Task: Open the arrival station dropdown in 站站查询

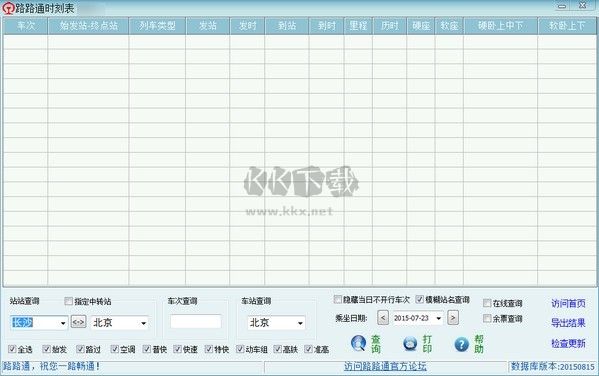Action: click(x=144, y=323)
